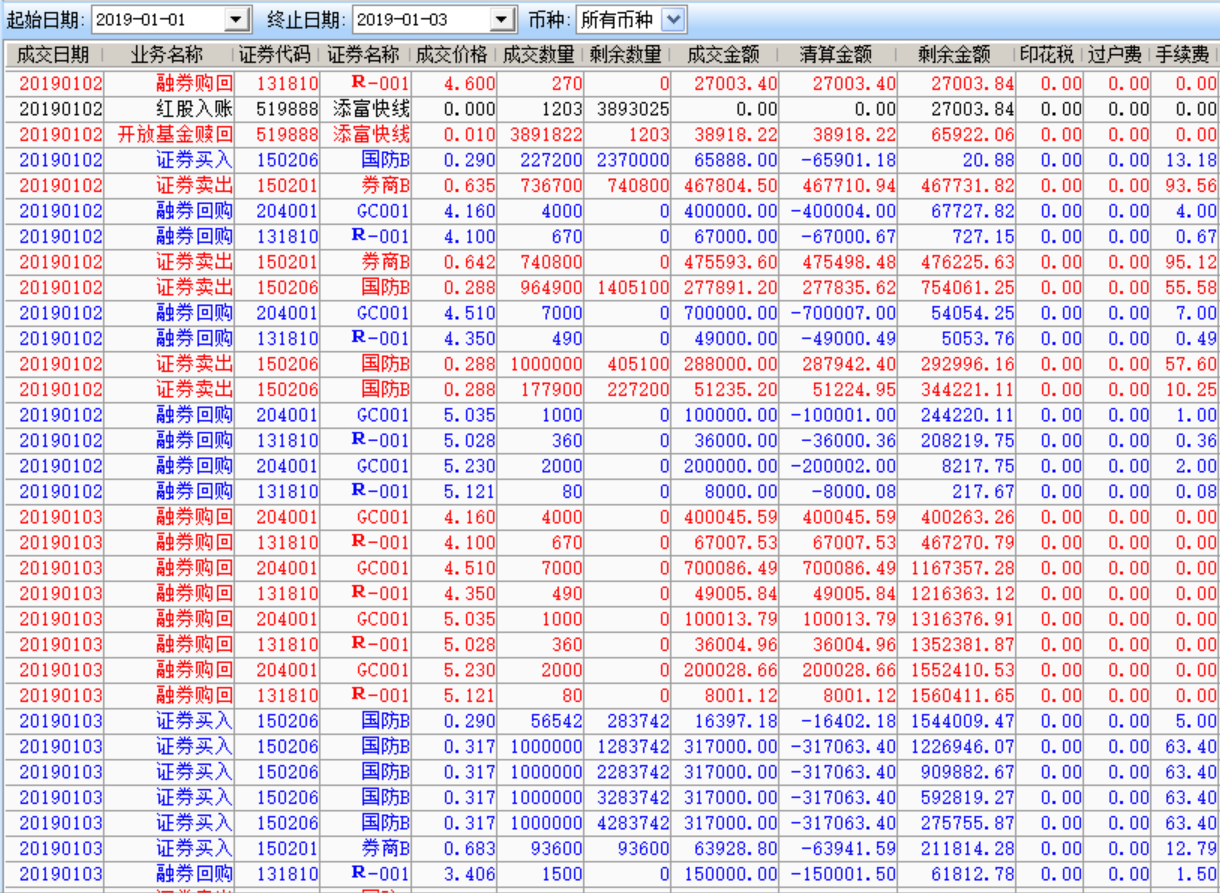Click the balance cell 1167357.28
Viewport: 1220px width, 893px height.
[956, 568]
